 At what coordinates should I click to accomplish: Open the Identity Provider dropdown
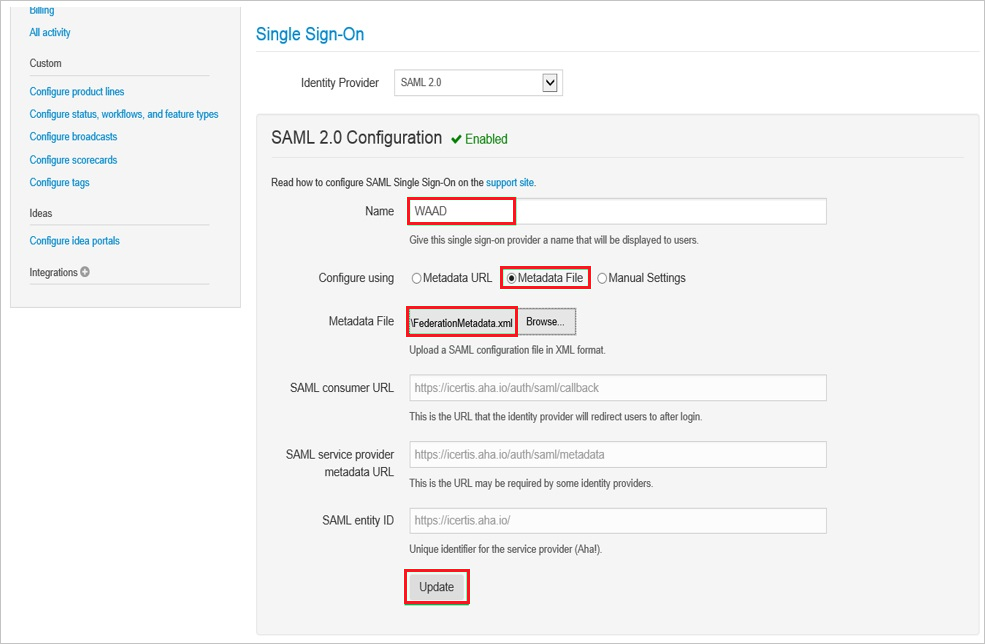coord(549,82)
